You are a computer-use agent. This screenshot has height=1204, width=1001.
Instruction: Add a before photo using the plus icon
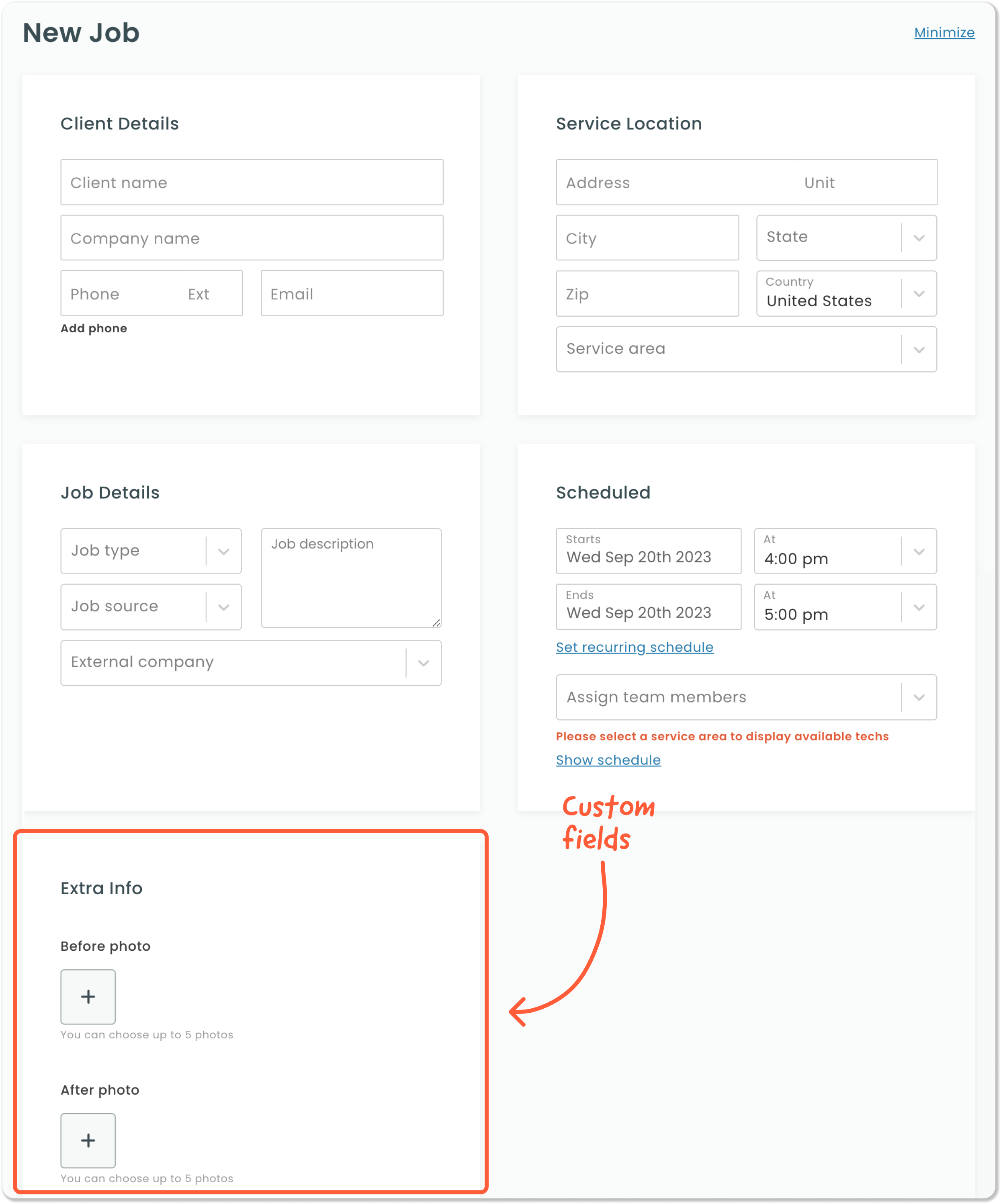(x=88, y=997)
